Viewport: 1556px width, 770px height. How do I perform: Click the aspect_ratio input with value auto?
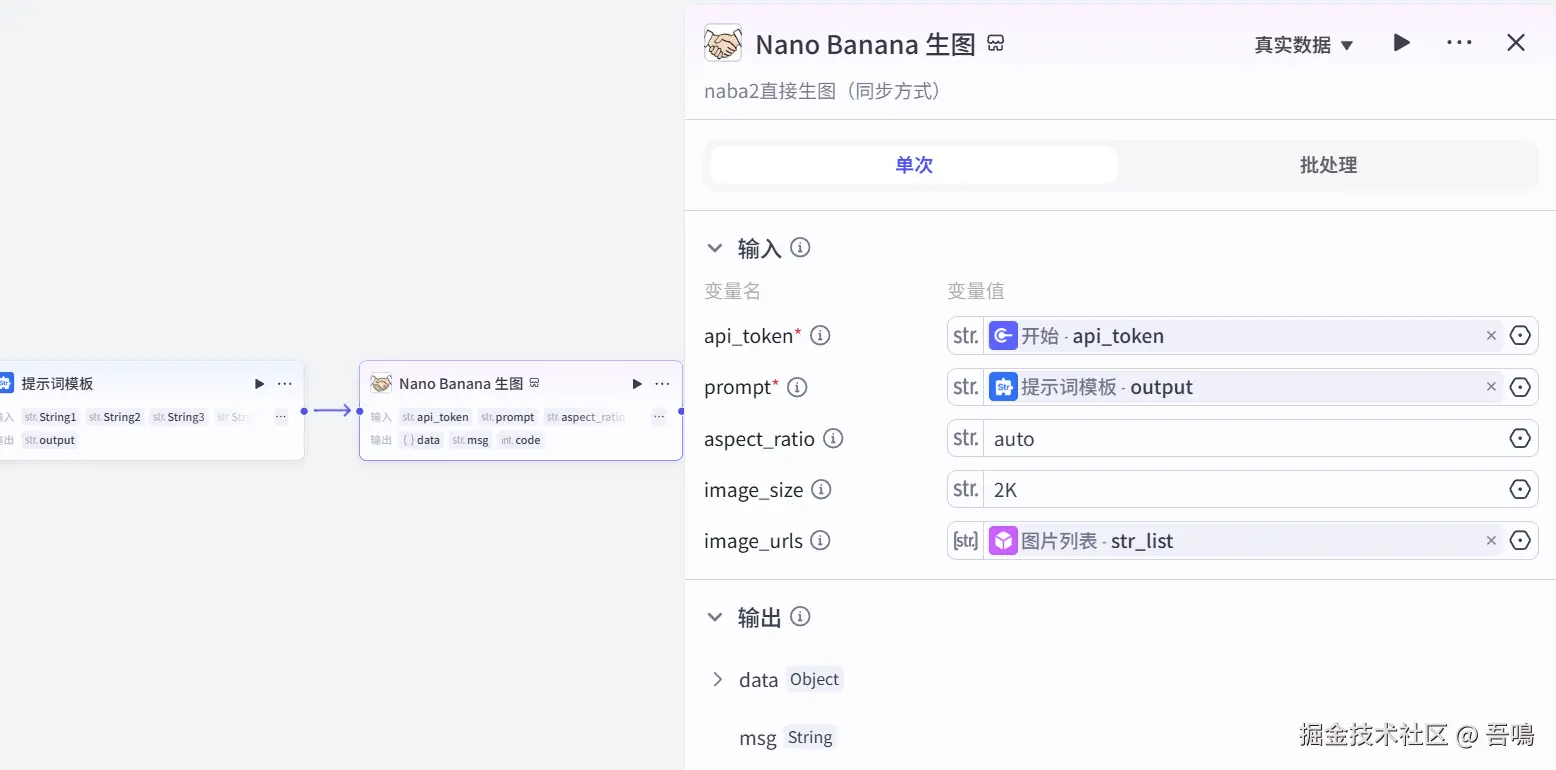pos(1245,439)
